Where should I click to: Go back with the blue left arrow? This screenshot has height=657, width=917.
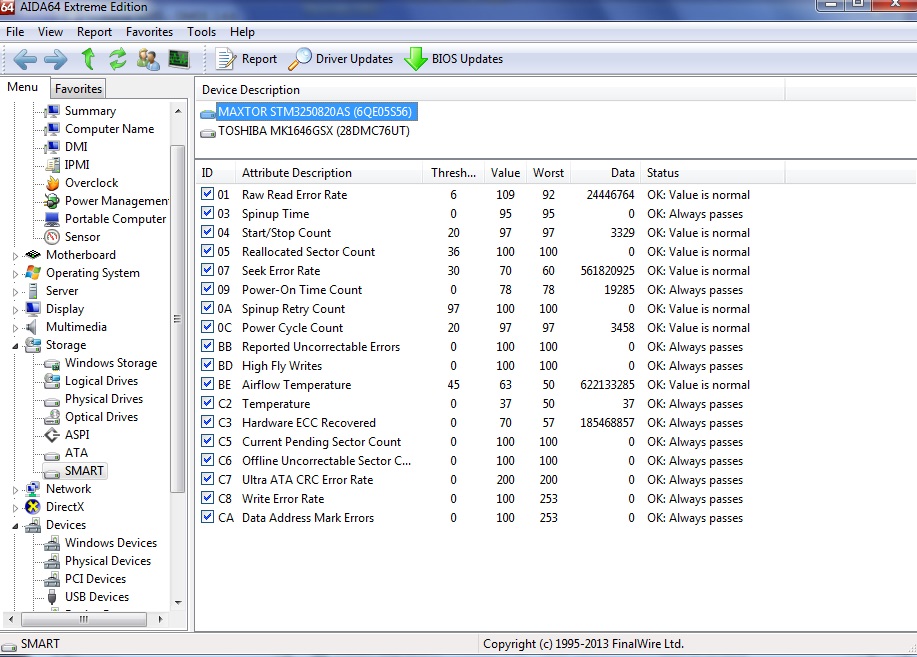tap(25, 59)
